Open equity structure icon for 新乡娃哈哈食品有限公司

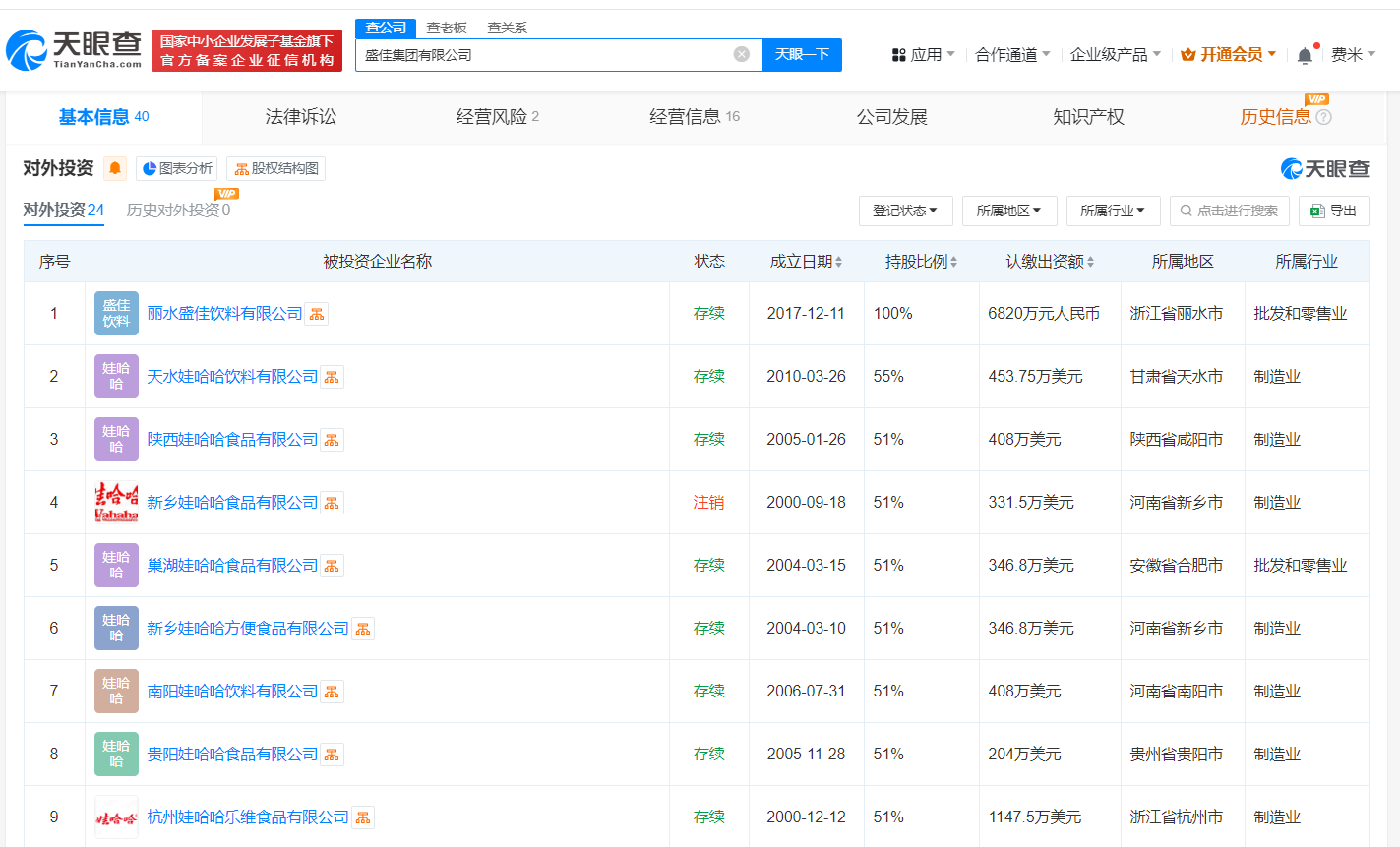(332, 503)
